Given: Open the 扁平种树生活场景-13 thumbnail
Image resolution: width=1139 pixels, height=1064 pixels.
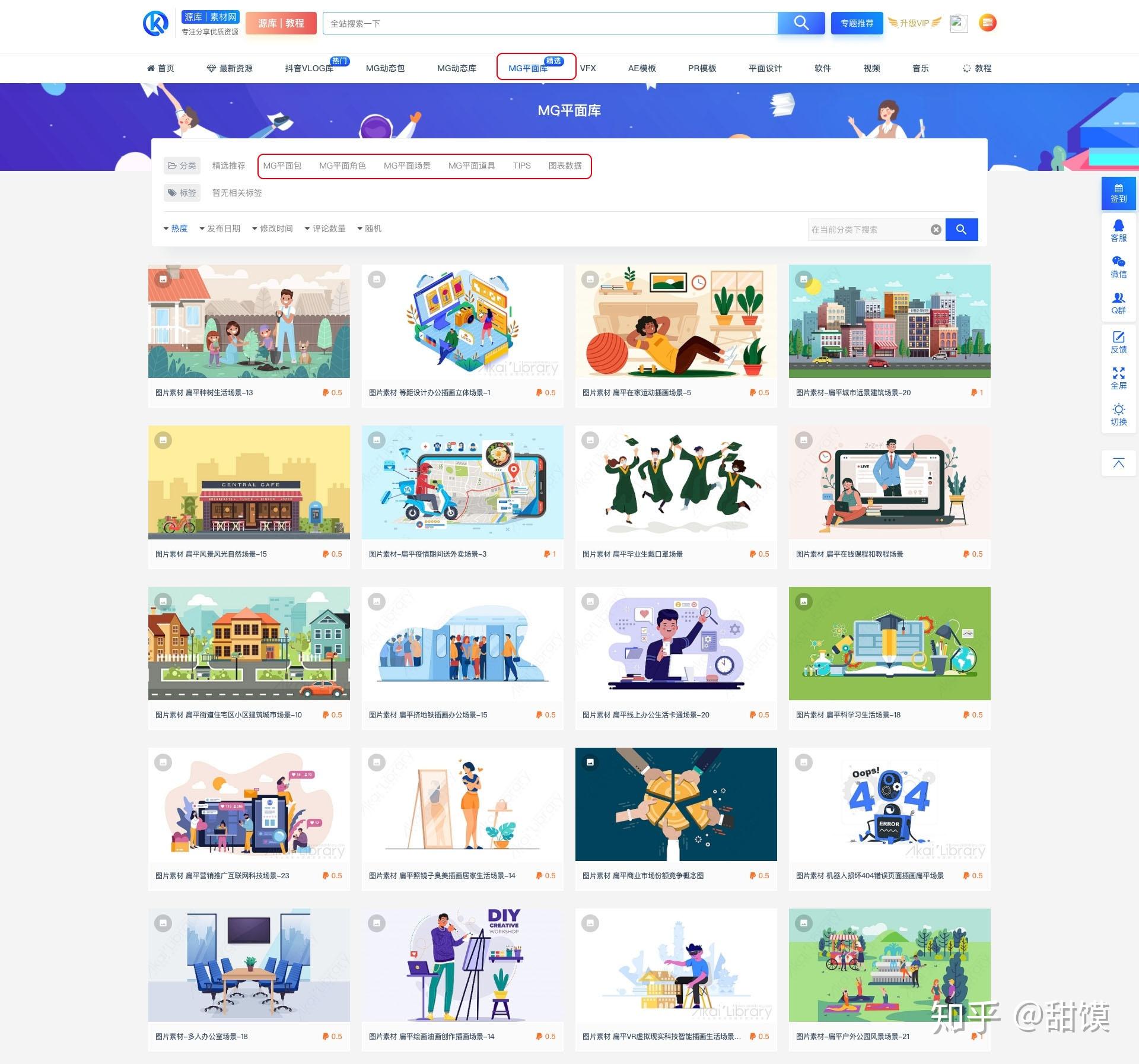Looking at the screenshot, I should coord(249,321).
